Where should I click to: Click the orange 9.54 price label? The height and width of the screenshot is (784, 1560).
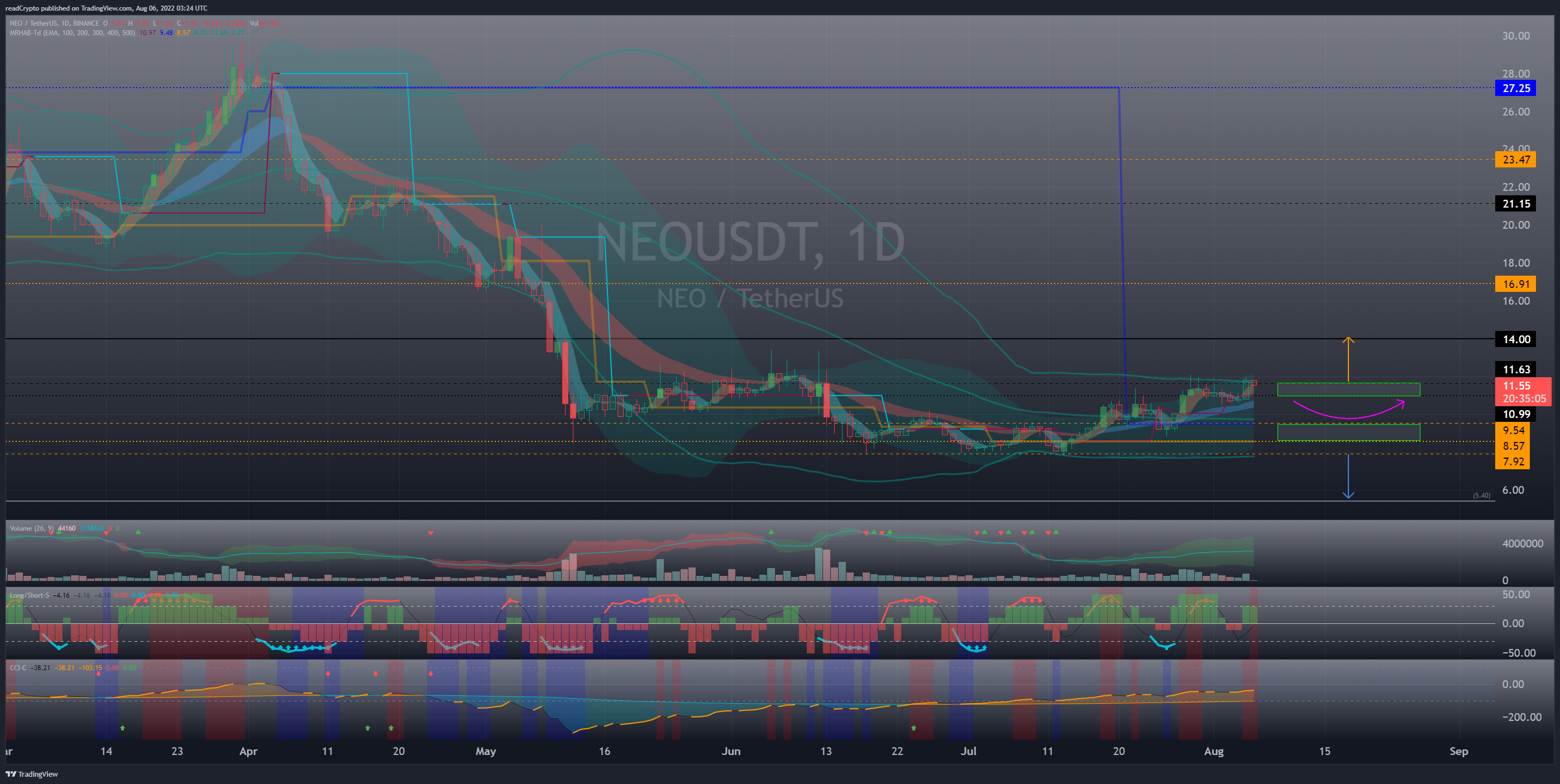pyautogui.click(x=1513, y=430)
